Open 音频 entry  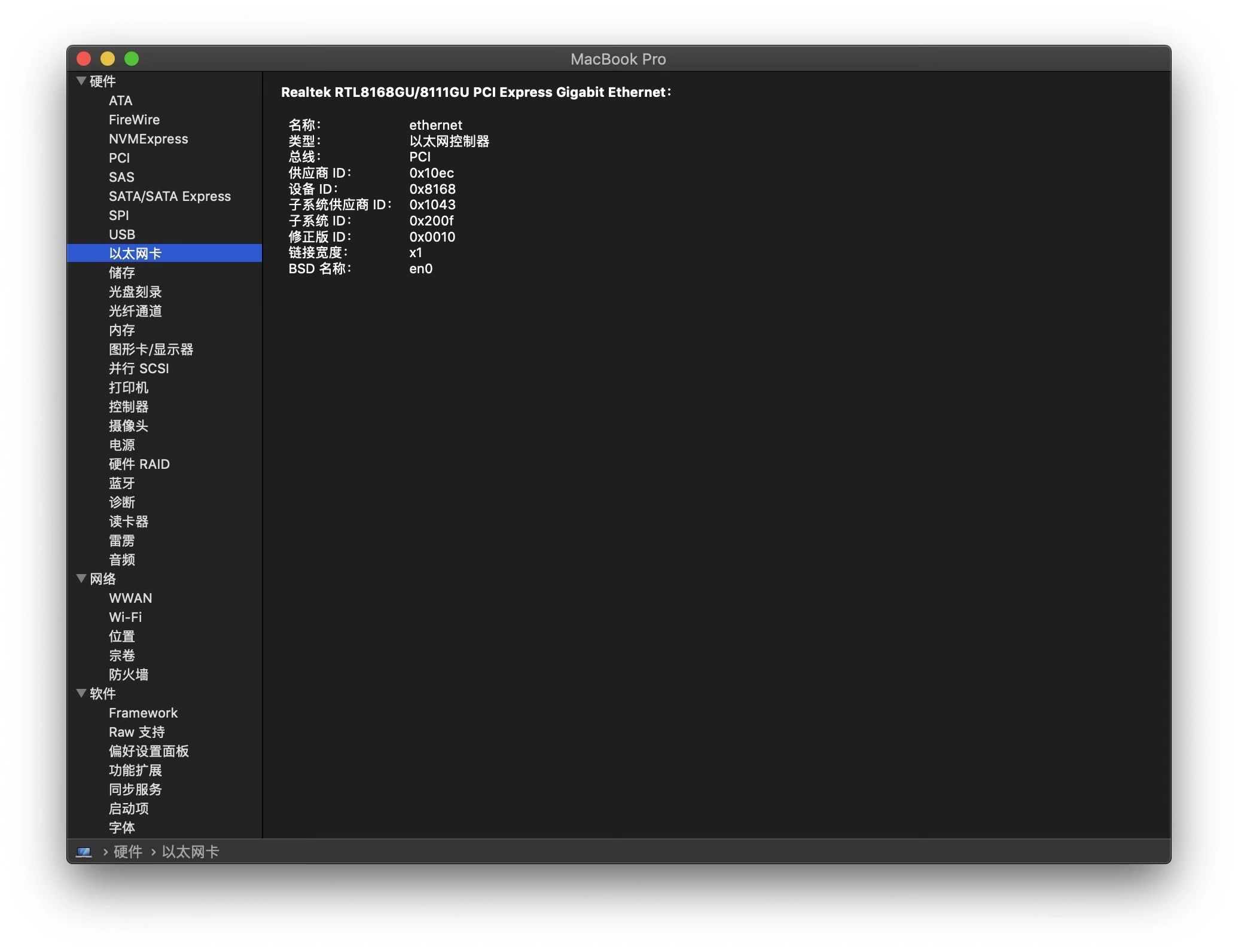[x=122, y=560]
